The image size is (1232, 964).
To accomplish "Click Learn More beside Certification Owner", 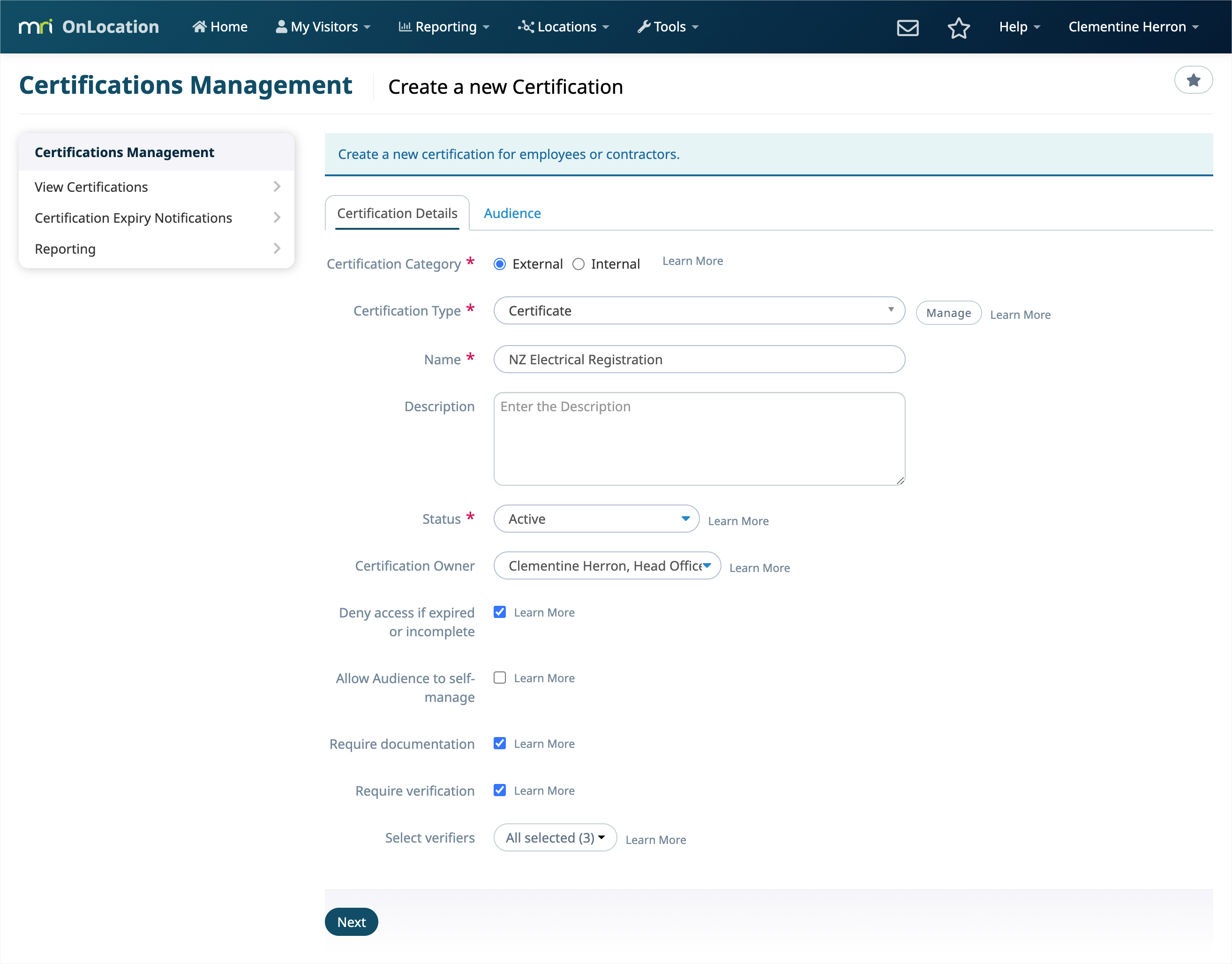I will (759, 567).
